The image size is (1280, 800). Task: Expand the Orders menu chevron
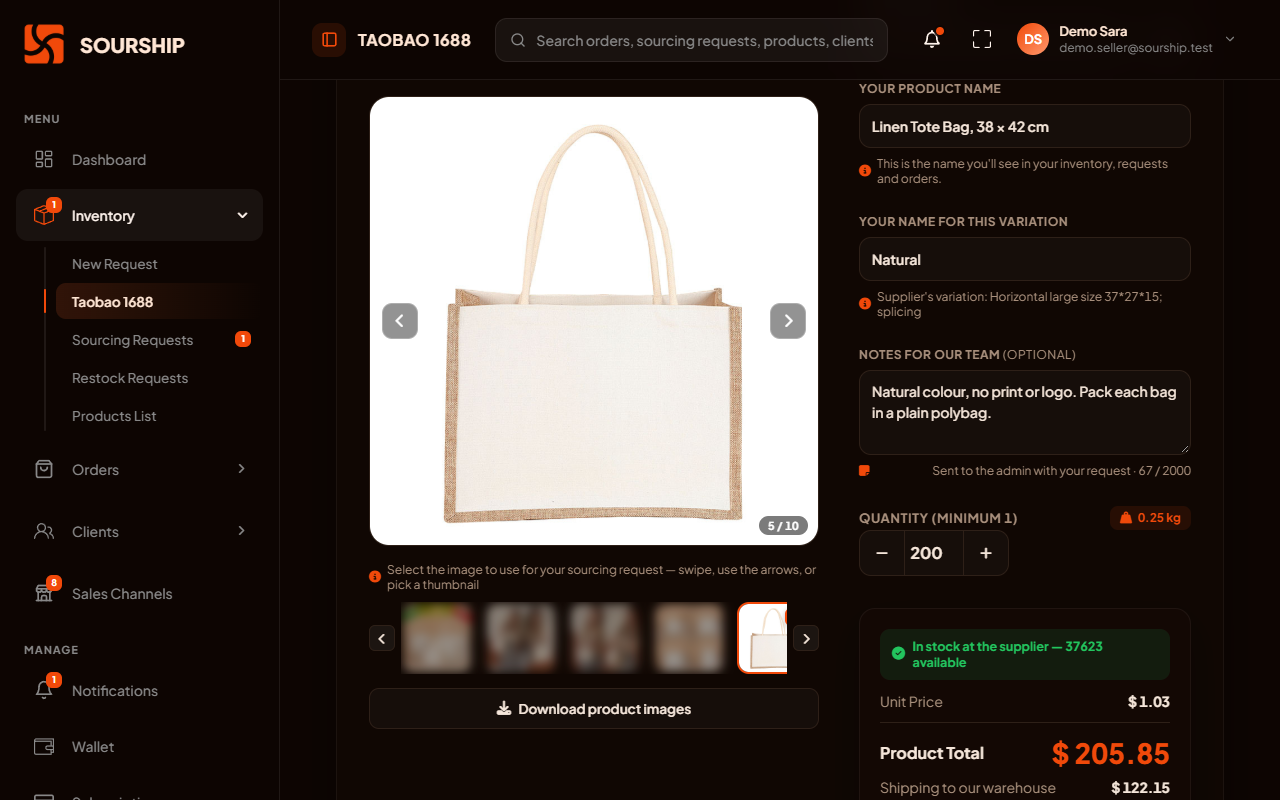tap(241, 469)
